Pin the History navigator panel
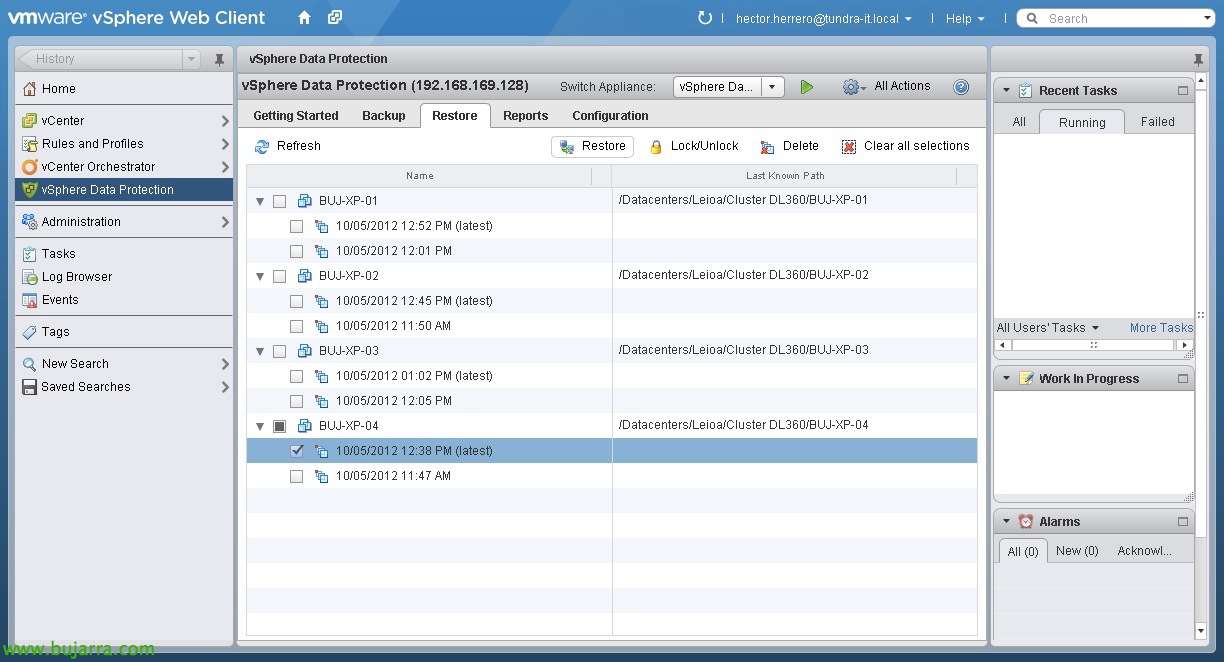Viewport: 1224px width, 662px height. tap(219, 60)
